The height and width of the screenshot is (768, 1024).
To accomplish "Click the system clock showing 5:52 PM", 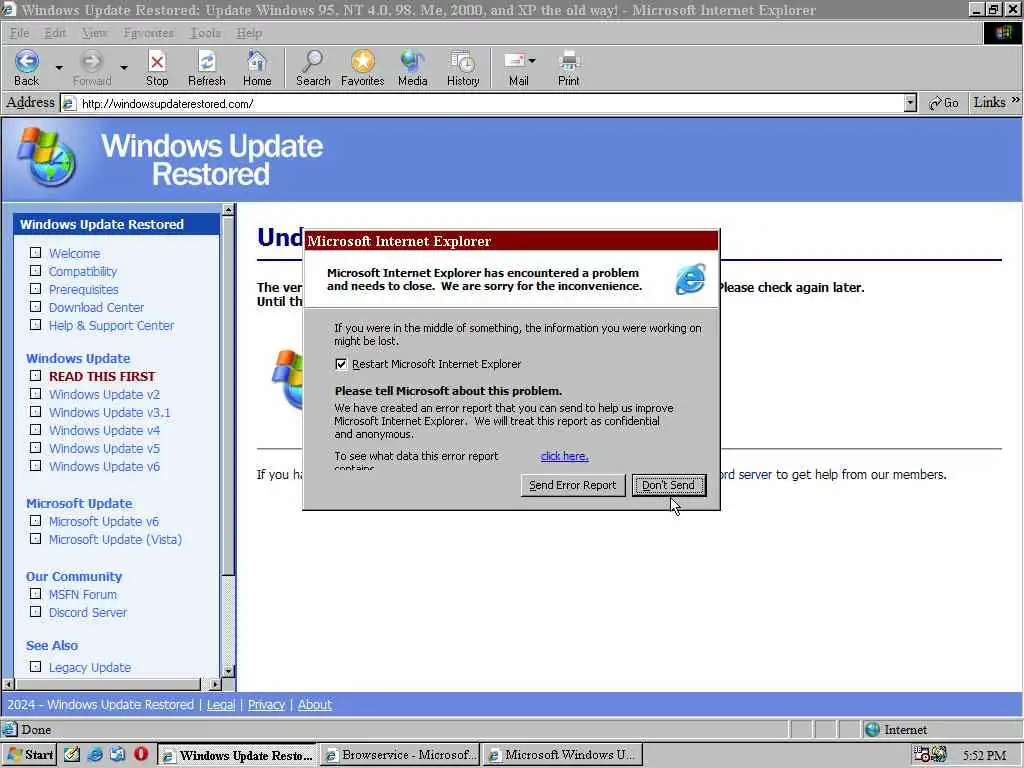I will (984, 755).
